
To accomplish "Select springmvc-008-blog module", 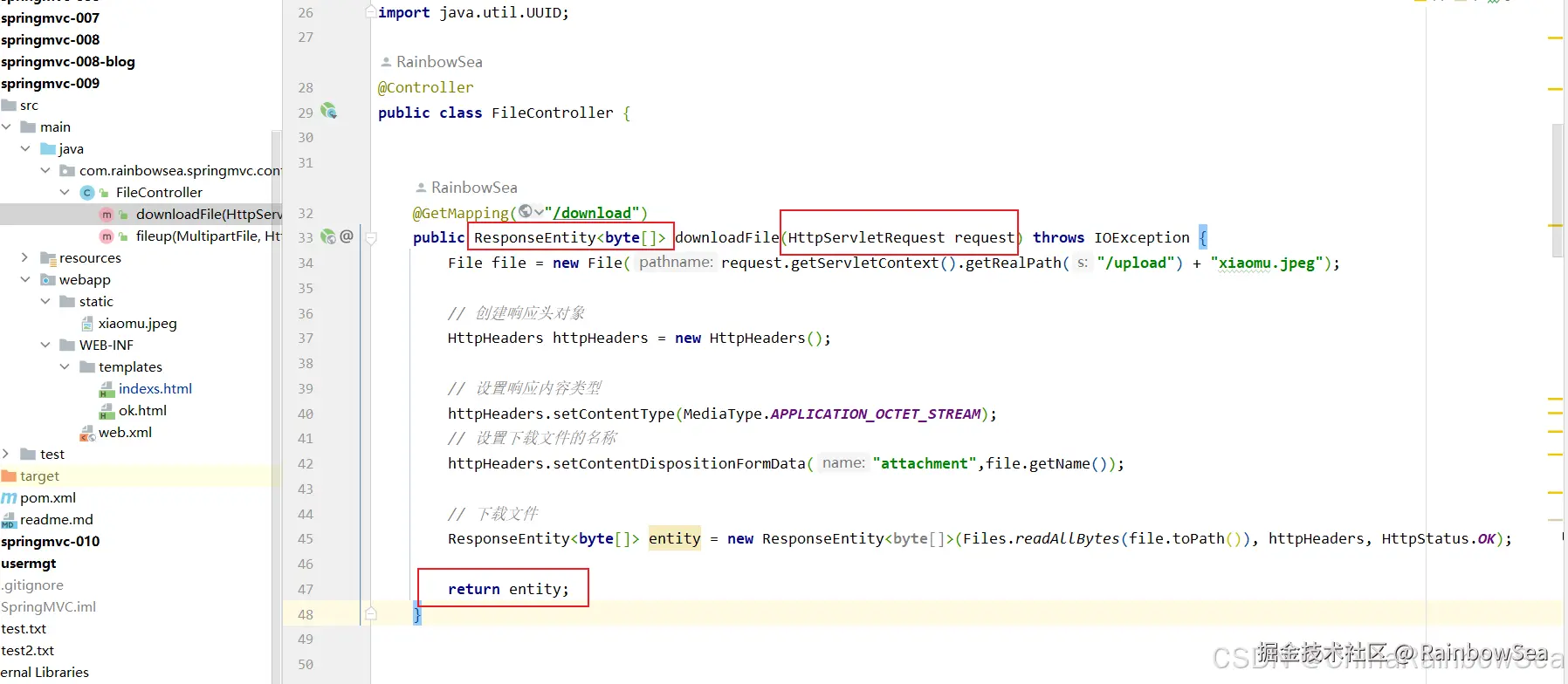I will click(x=68, y=61).
